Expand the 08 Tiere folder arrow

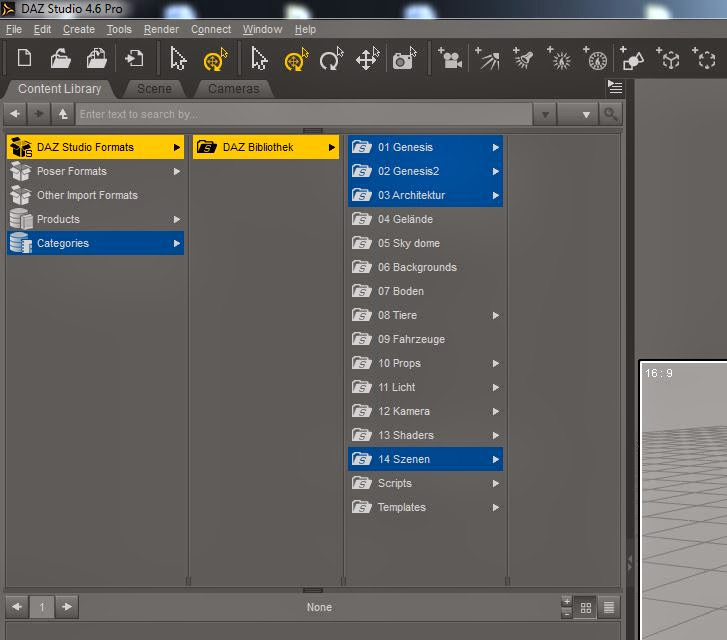click(x=495, y=315)
